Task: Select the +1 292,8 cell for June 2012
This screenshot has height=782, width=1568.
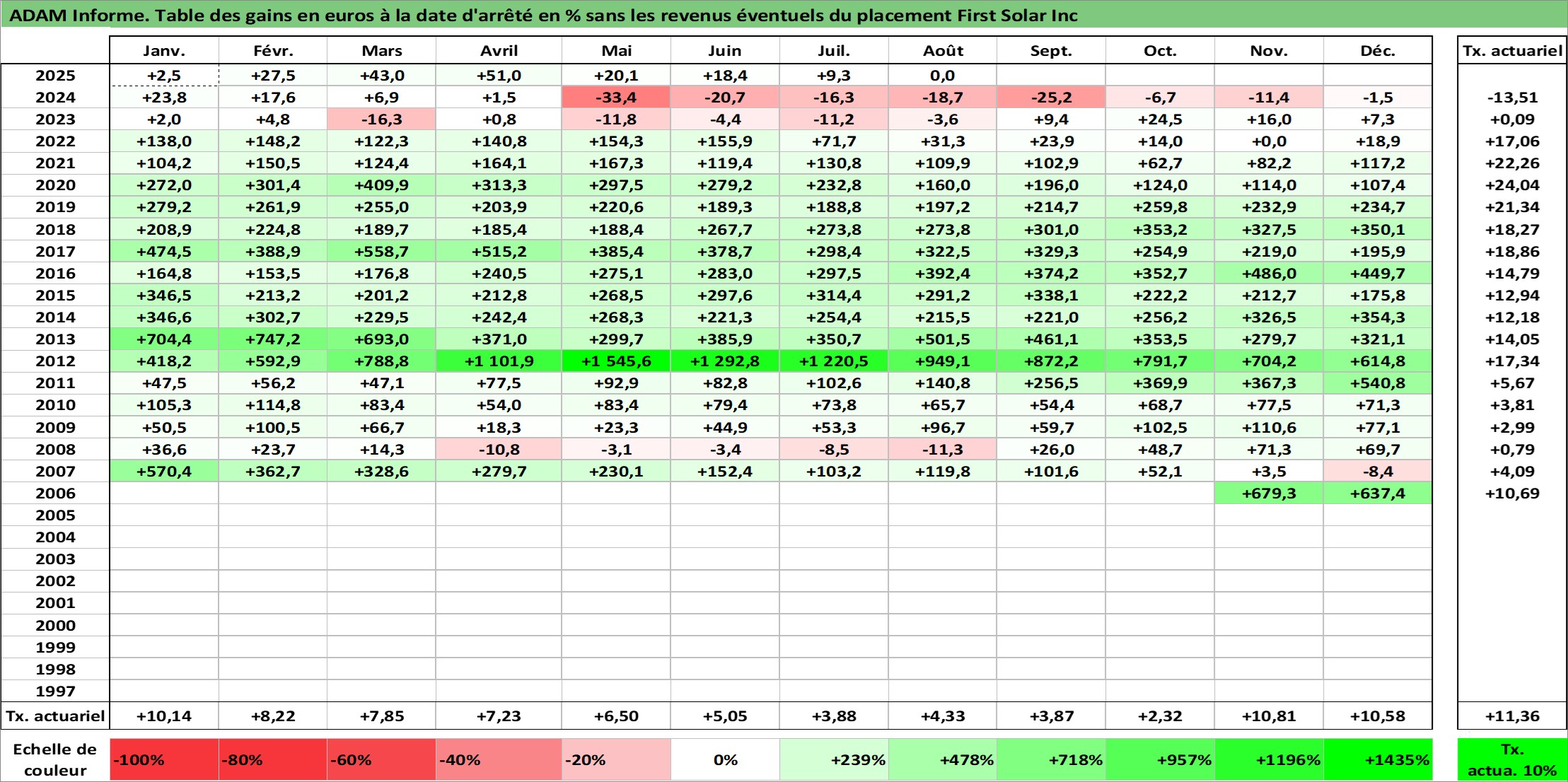Action: [725, 361]
